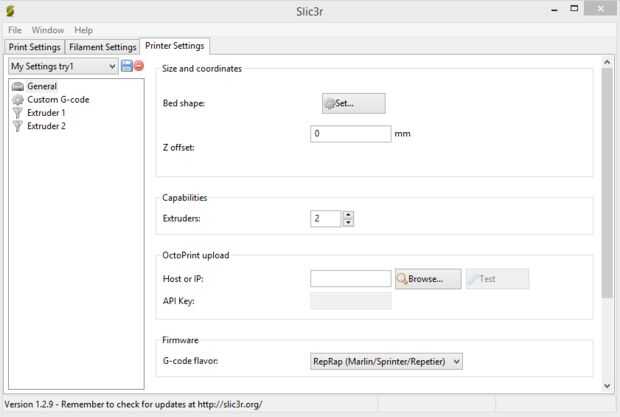Click the scrollbar up arrow
Screen dimensions: 620x417
point(607,62)
